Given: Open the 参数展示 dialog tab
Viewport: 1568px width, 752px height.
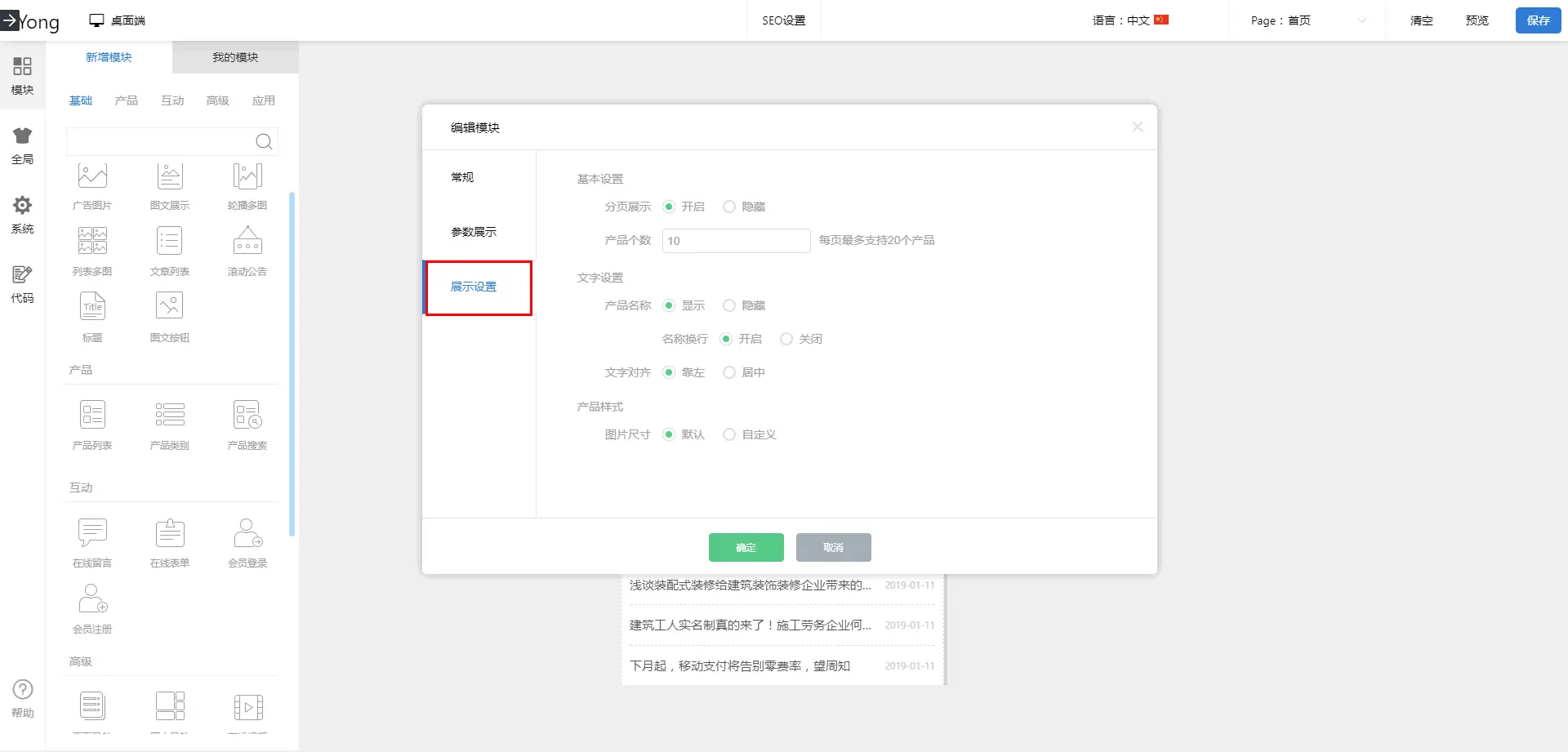Looking at the screenshot, I should point(474,232).
